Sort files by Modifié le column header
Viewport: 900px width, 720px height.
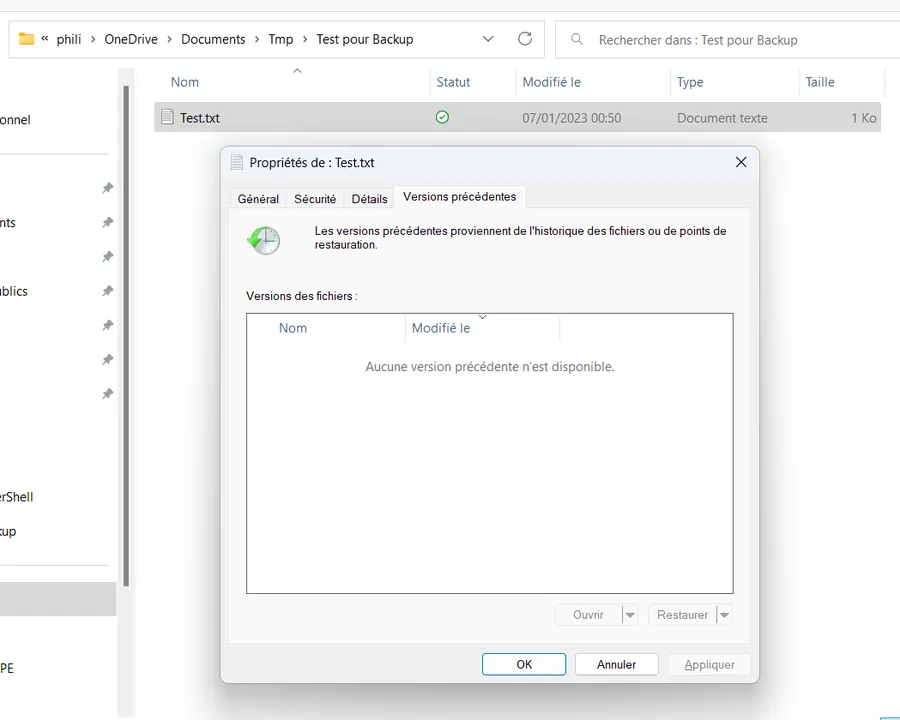(x=551, y=82)
